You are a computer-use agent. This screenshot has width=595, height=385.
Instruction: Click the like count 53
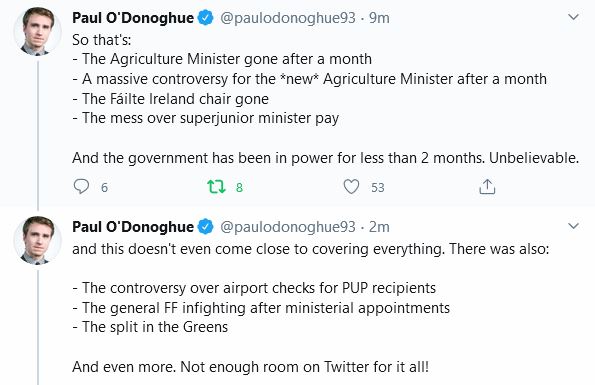coord(378,187)
